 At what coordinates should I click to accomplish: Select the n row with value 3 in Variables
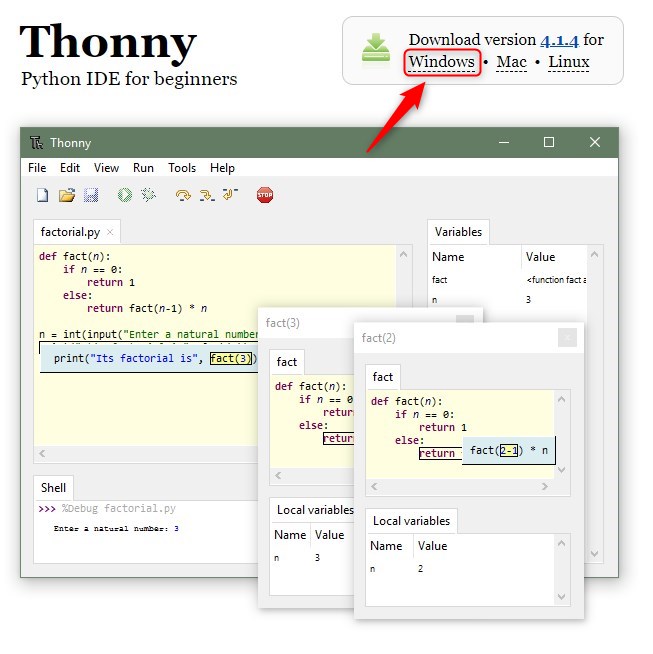[x=508, y=300]
